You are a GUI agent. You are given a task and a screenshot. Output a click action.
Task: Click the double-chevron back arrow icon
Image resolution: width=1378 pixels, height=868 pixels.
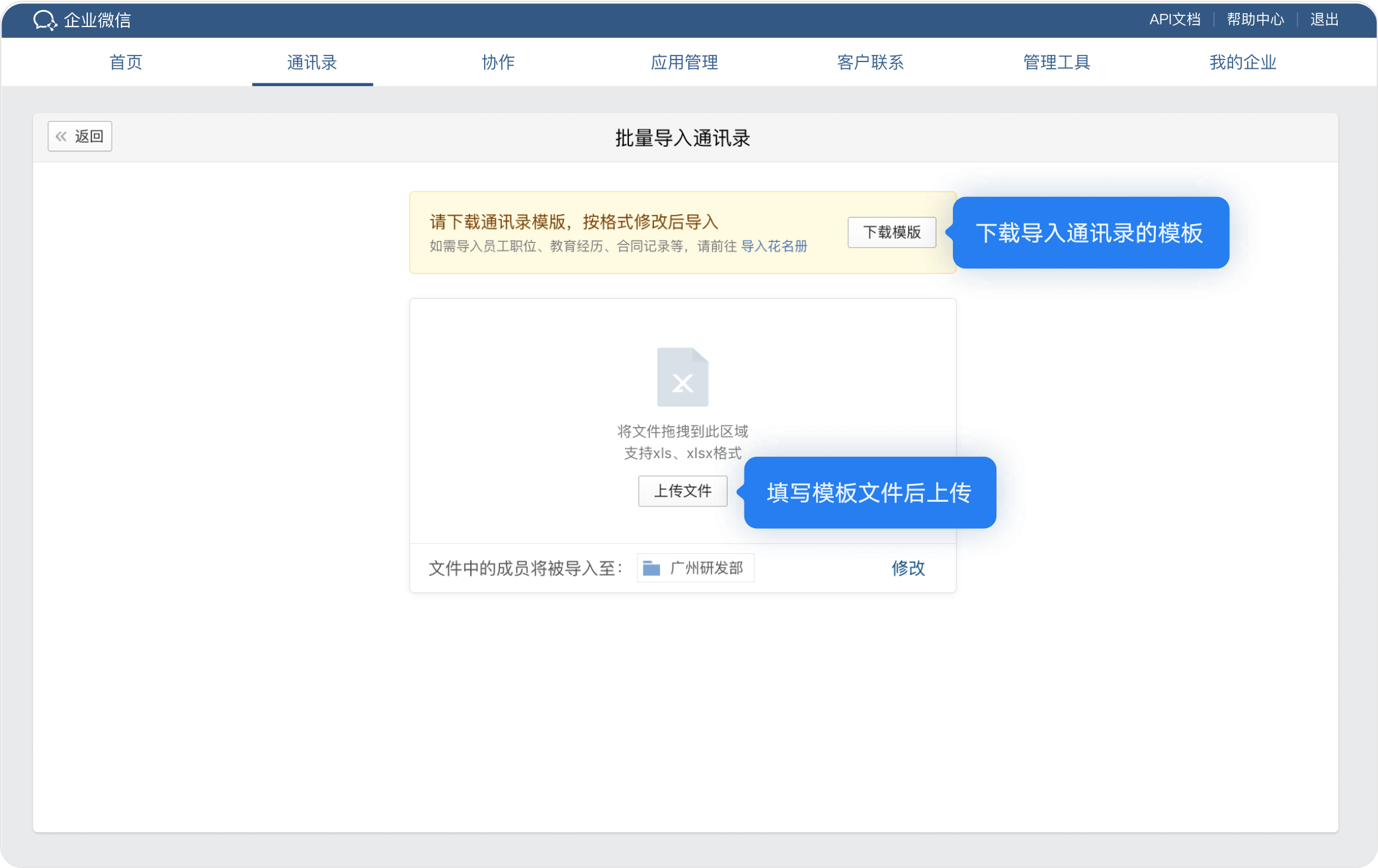pos(61,136)
